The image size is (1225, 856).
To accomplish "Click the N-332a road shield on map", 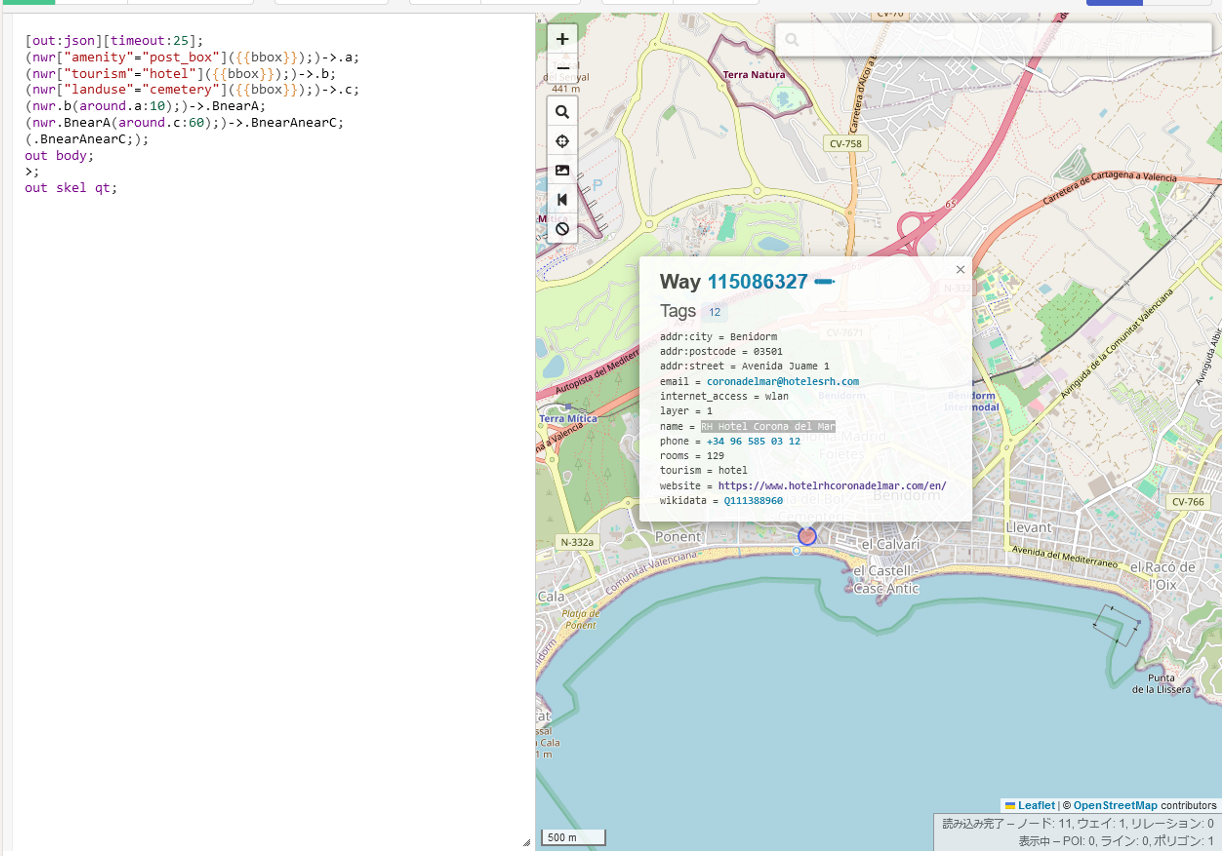I will [x=576, y=542].
